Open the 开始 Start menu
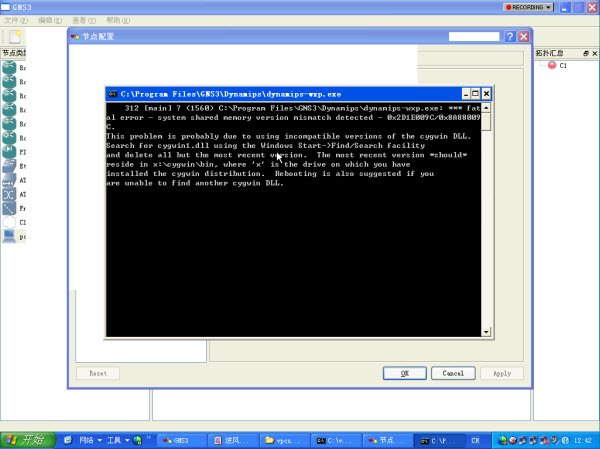This screenshot has width=600, height=449. (28, 440)
